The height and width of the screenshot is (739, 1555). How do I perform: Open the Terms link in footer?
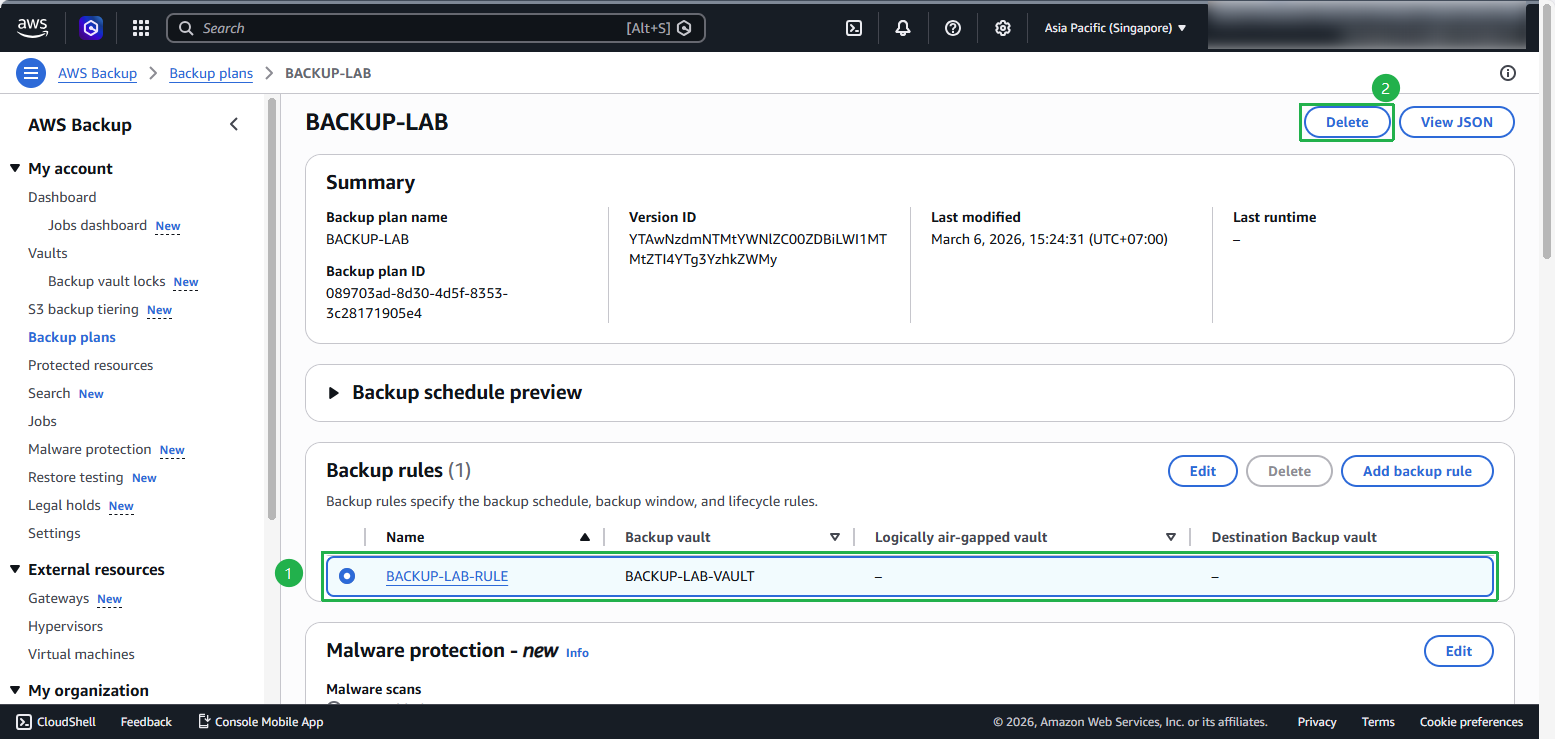pos(1378,722)
